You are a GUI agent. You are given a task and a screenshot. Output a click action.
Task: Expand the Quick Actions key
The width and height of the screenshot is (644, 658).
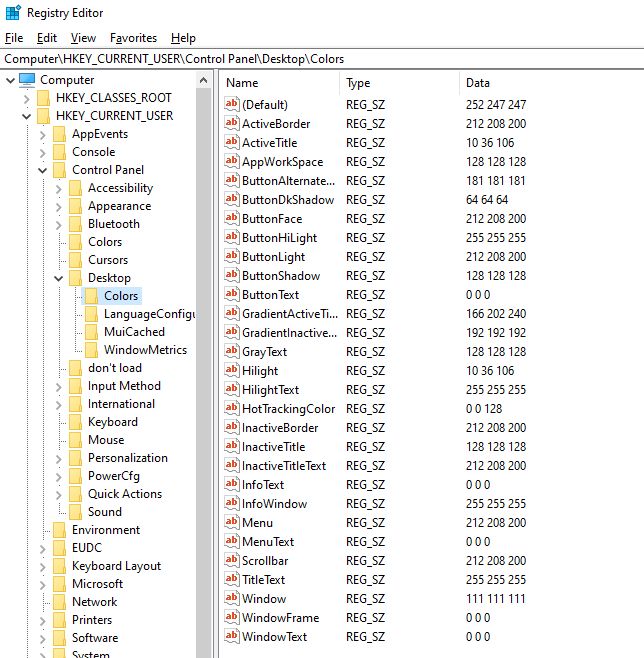(58, 494)
